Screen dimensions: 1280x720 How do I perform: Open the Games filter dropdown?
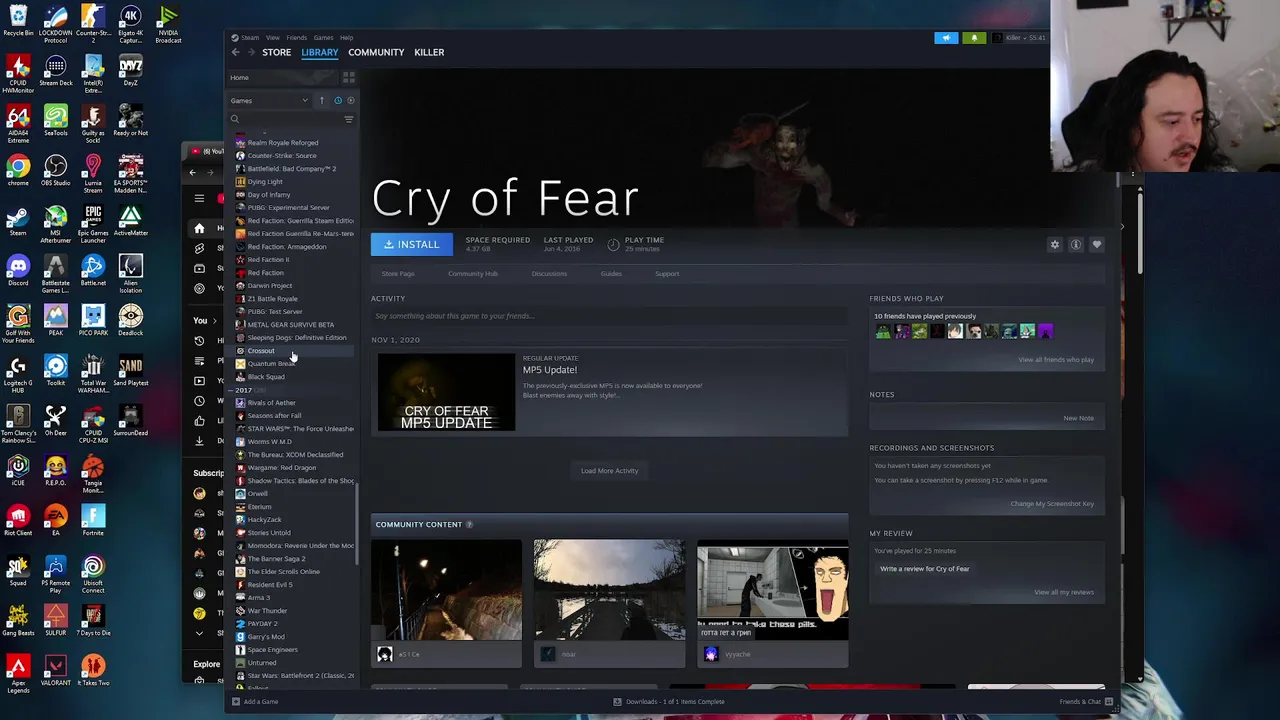click(270, 100)
